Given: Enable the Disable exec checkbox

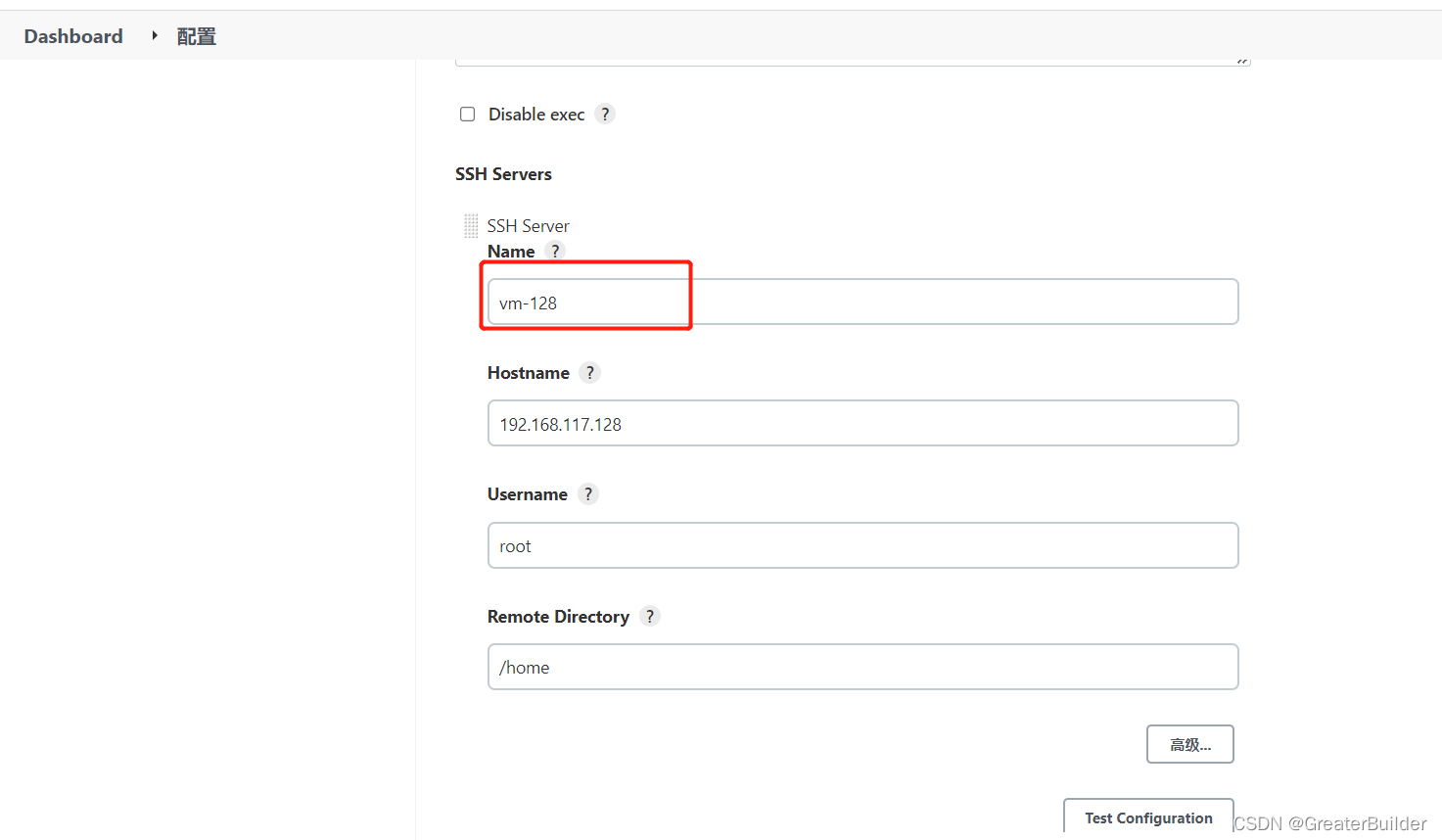Looking at the screenshot, I should point(468,115).
